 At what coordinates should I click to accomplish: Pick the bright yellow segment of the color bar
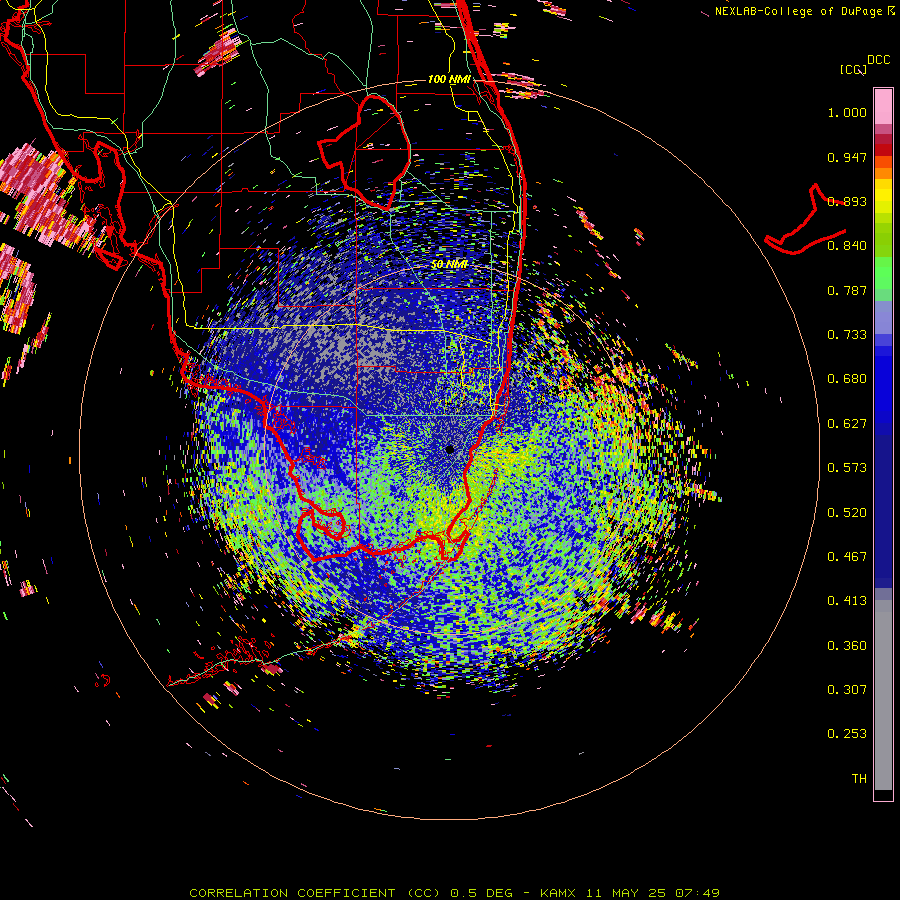pyautogui.click(x=883, y=196)
